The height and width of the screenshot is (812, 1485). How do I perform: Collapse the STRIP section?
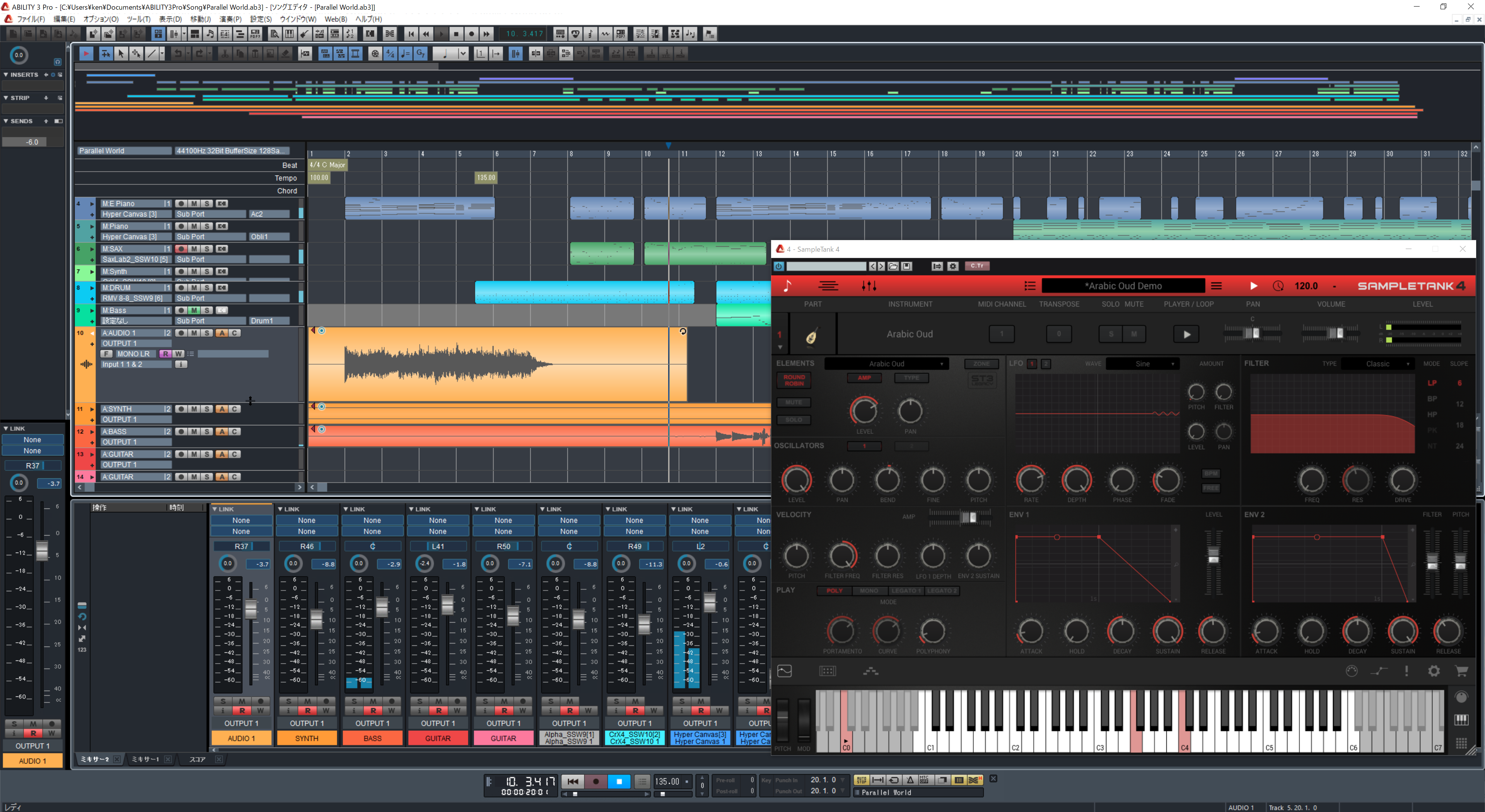tap(6, 98)
